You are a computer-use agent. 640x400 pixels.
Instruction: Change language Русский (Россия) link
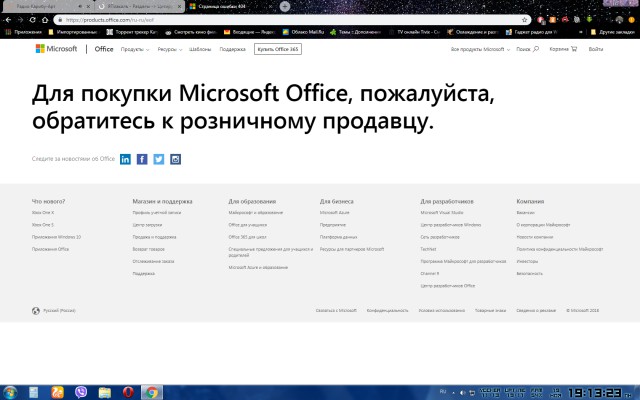(x=59, y=311)
